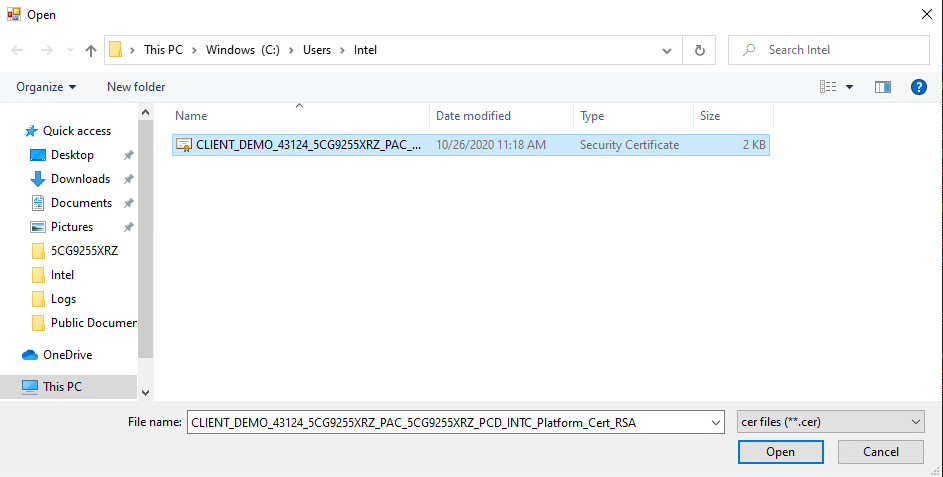The width and height of the screenshot is (943, 477).
Task: Select the security certificate file icon
Action: [x=183, y=145]
